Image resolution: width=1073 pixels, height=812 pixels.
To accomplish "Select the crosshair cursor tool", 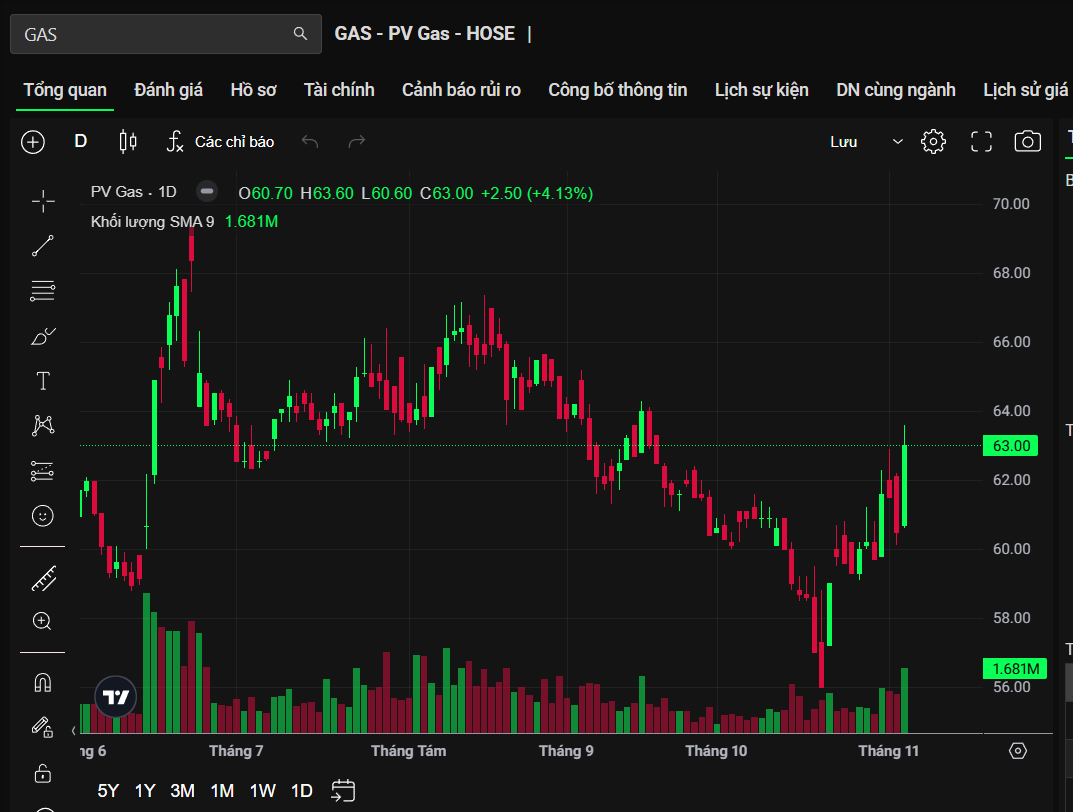I will pos(43,201).
